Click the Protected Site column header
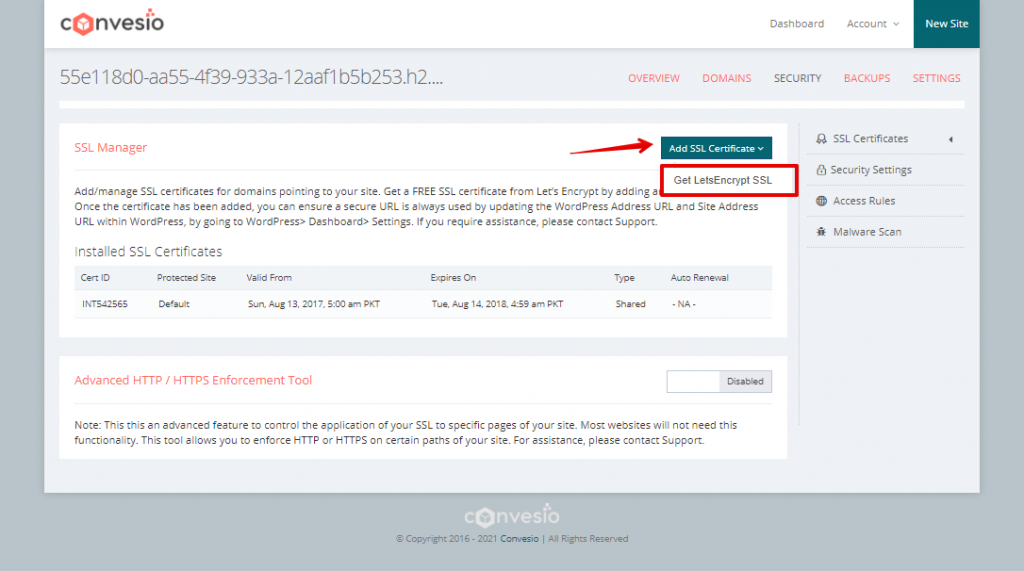Image resolution: width=1024 pixels, height=571 pixels. 186,278
